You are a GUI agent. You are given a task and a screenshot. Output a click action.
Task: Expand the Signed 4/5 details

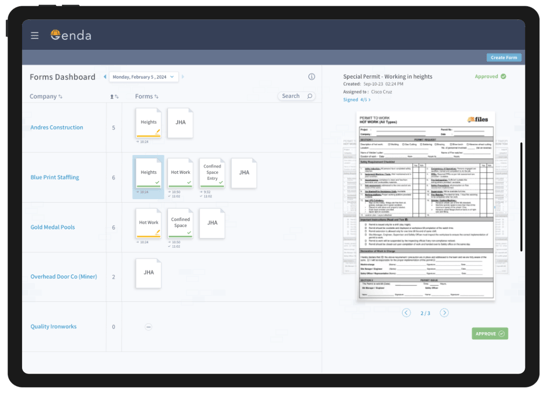(357, 100)
